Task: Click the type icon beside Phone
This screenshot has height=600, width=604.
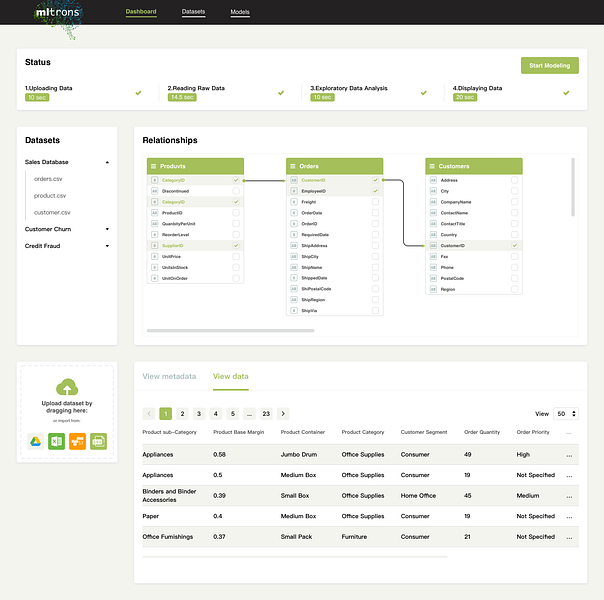Action: tap(433, 267)
